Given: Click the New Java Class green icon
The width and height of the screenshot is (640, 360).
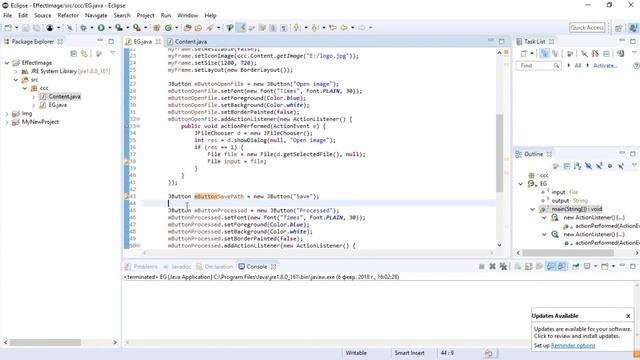Looking at the screenshot, I should pos(168,28).
